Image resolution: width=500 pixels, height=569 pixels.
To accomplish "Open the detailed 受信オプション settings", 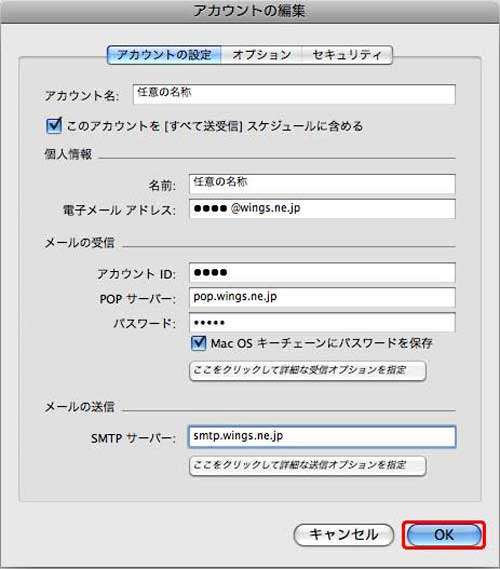I will [x=307, y=371].
